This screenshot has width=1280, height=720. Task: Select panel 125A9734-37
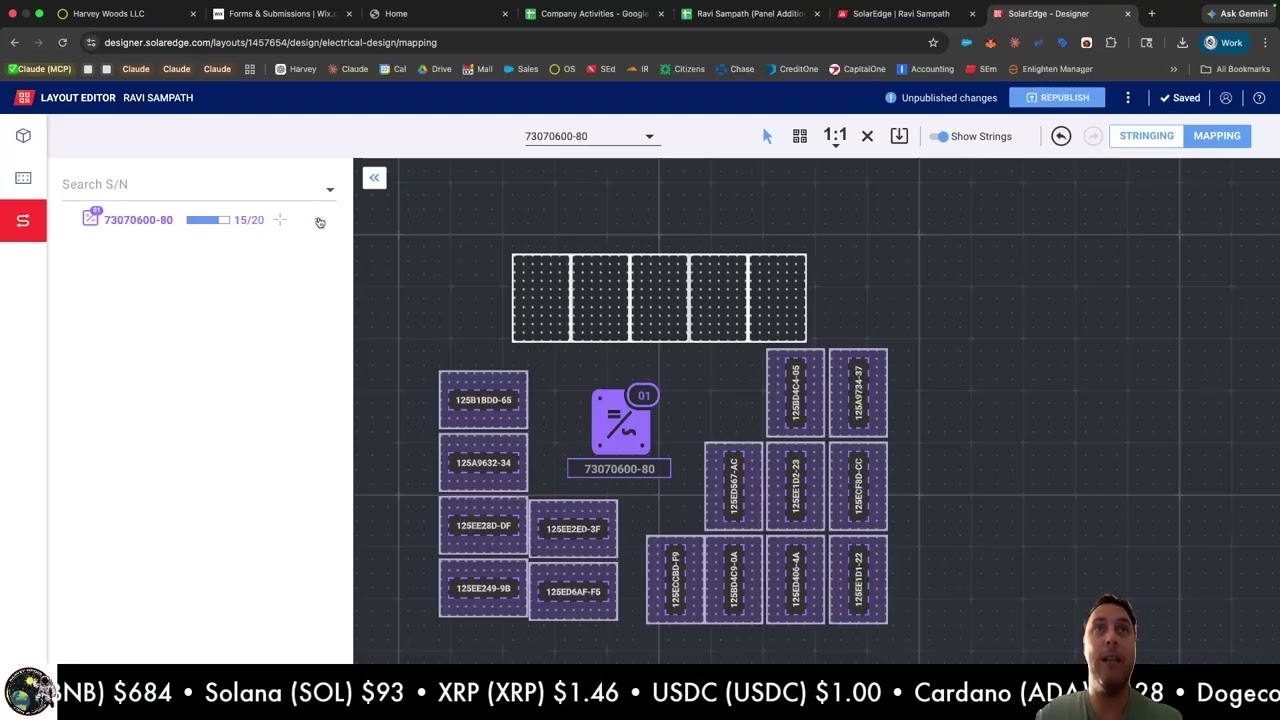pyautogui.click(x=858, y=393)
